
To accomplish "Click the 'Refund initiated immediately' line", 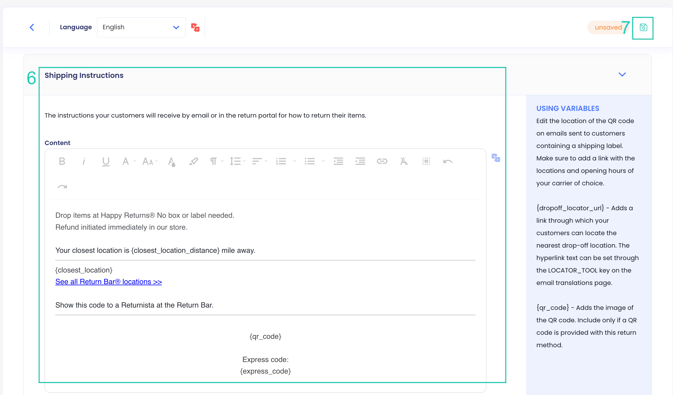I will [121, 228].
